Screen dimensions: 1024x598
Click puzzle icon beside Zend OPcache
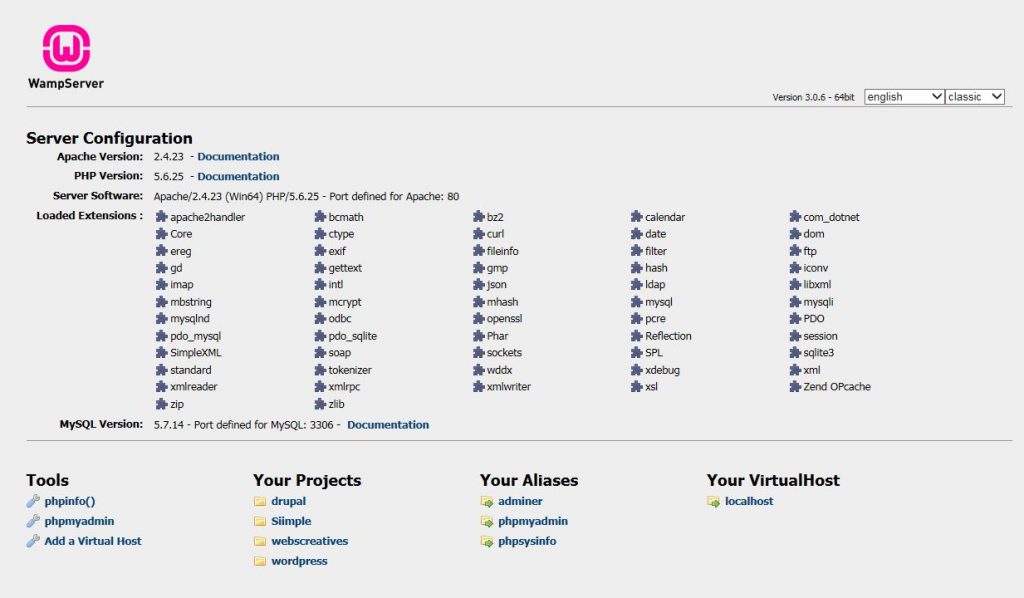click(795, 386)
